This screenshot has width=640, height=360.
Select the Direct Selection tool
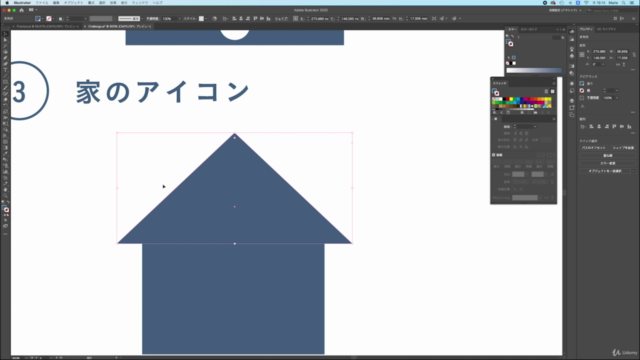tap(5, 40)
